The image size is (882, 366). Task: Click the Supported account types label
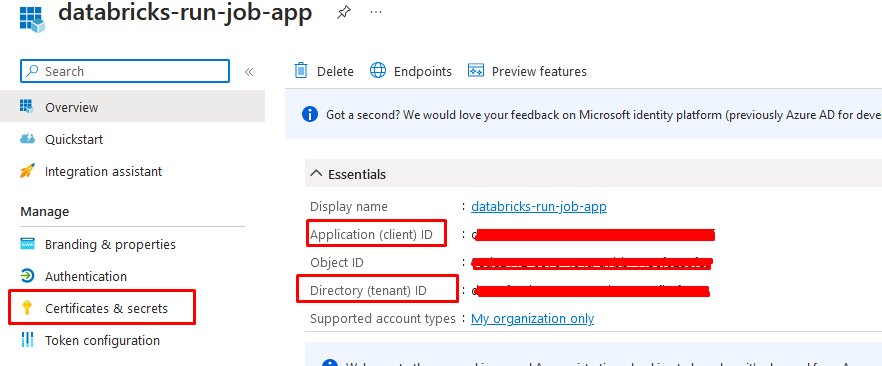[x=382, y=319]
